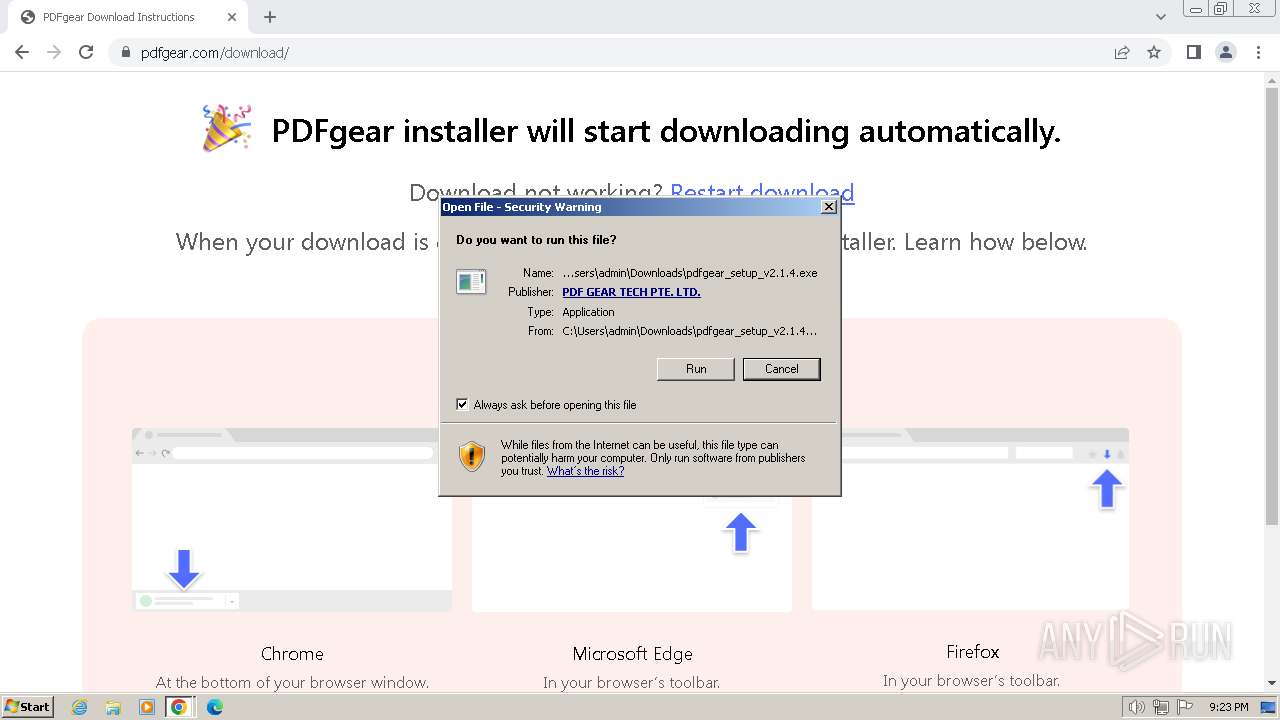Open the Chrome three-dot menu
Viewport: 1280px width, 720px height.
(1258, 52)
